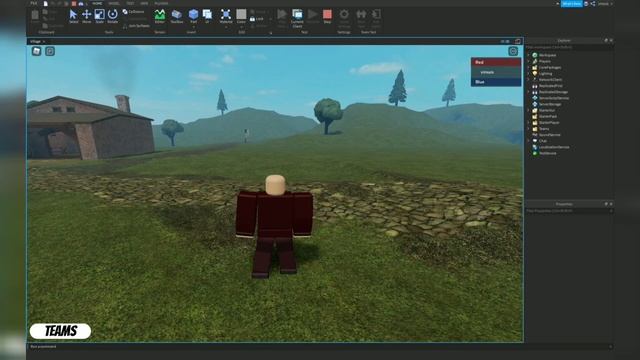Image resolution: width=640 pixels, height=360 pixels.
Task: Activate the Scale tool
Action: 100,16
